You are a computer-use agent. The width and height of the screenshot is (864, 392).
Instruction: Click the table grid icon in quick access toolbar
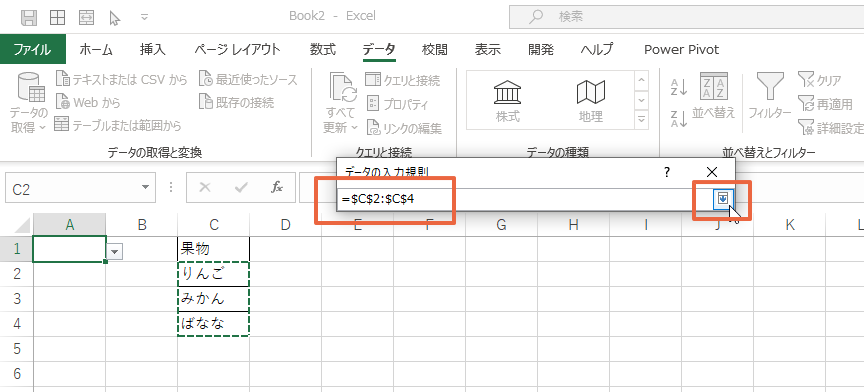57,18
